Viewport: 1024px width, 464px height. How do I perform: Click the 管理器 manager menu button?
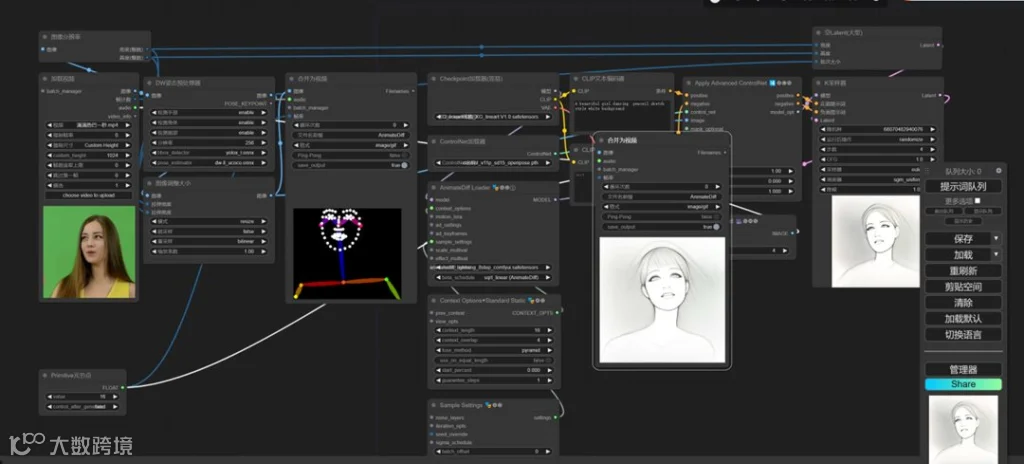point(963,369)
